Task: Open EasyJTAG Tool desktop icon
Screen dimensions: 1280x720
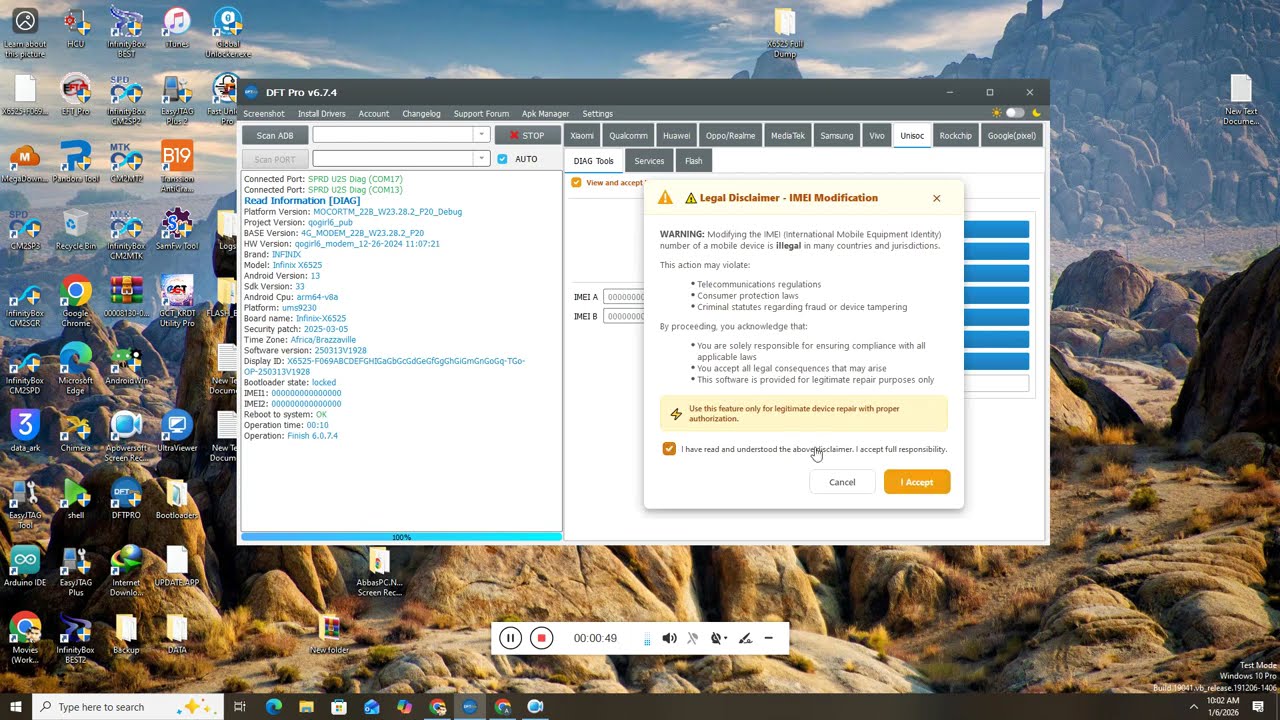Action: pyautogui.click(x=25, y=502)
